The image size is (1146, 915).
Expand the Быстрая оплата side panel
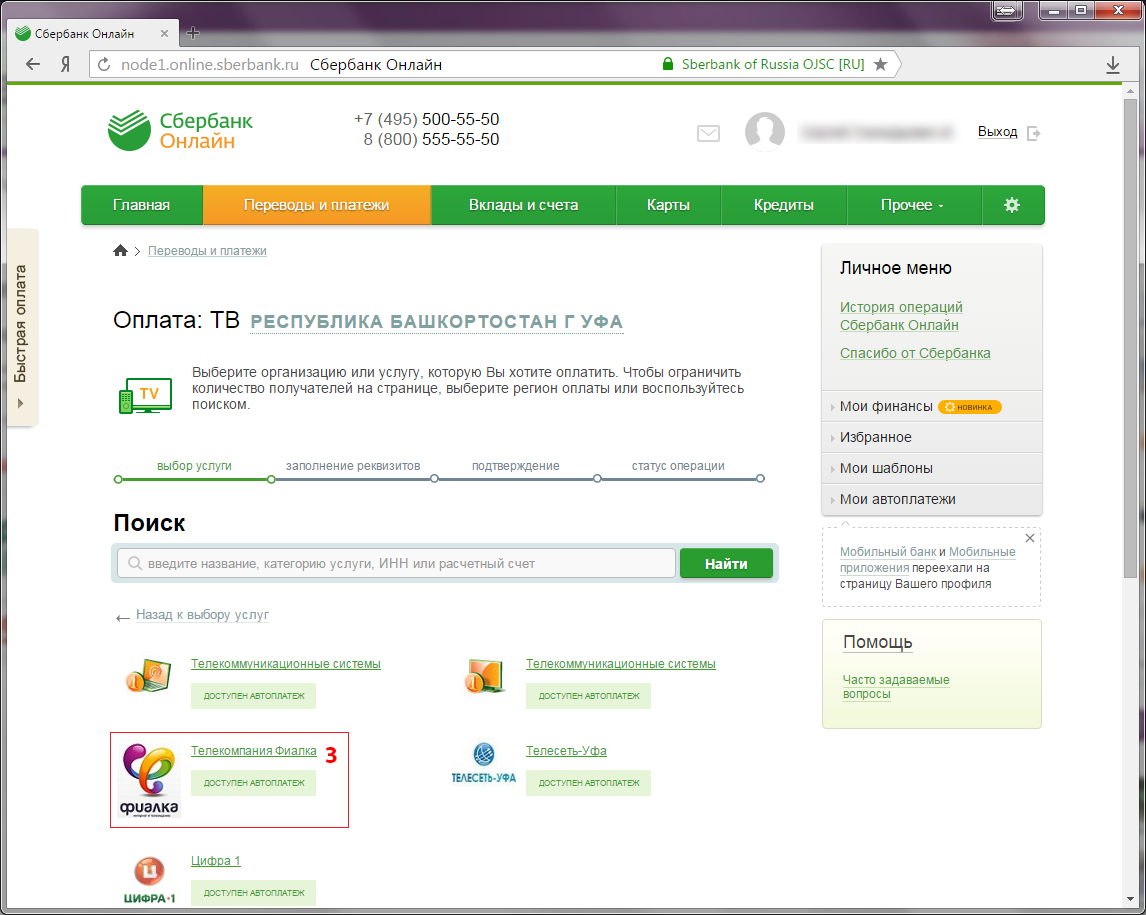tap(22, 327)
